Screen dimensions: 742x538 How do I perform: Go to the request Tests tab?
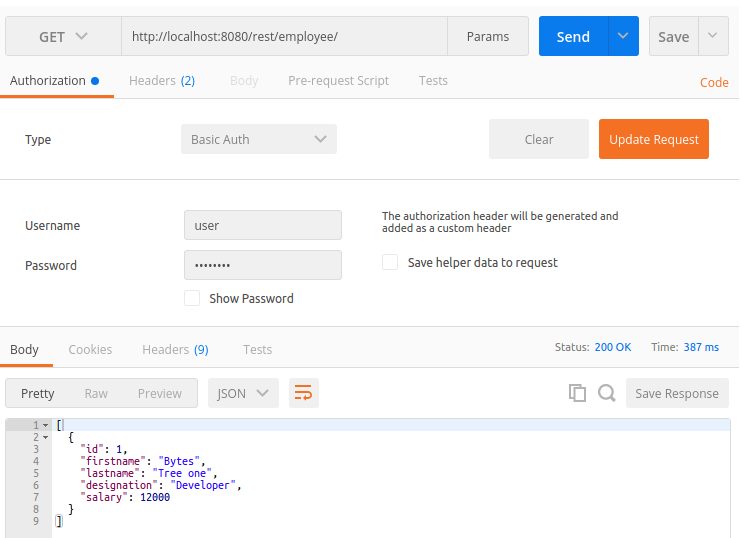click(x=433, y=81)
